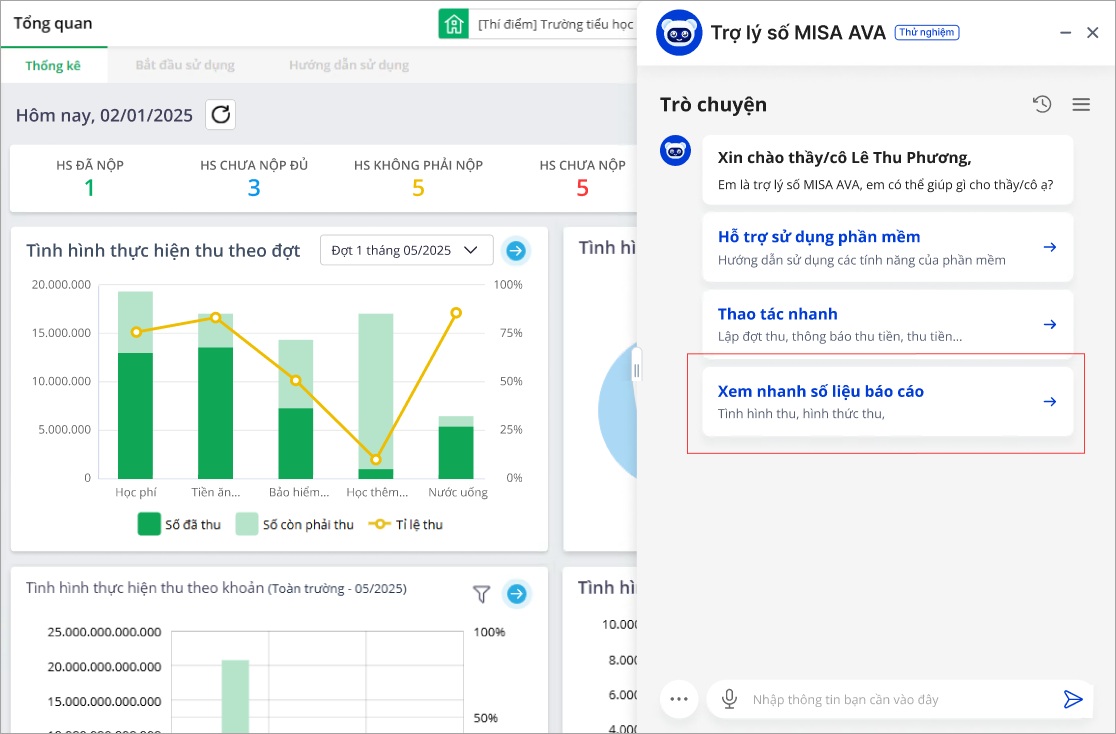Image resolution: width=1116 pixels, height=734 pixels.
Task: Open Xem nhanh số liệu báo cáo link
Action: pyautogui.click(x=821, y=391)
